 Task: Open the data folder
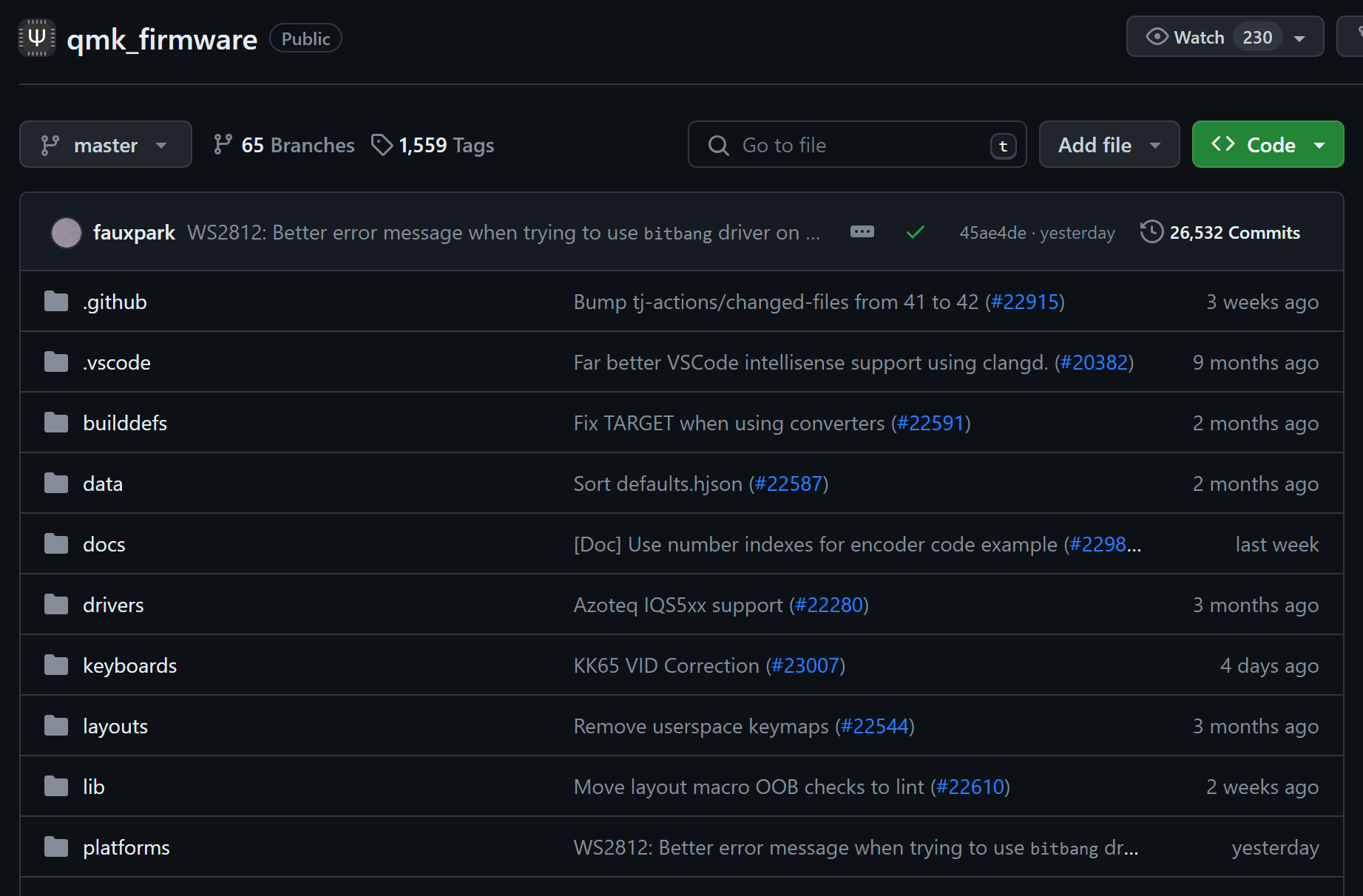103,483
